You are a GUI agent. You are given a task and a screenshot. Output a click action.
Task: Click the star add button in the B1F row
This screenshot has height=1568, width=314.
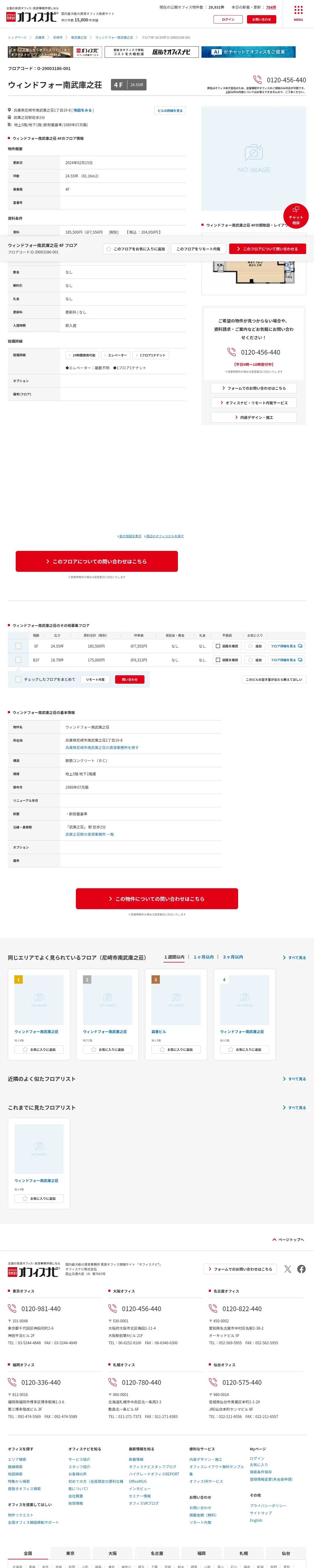click(x=255, y=660)
